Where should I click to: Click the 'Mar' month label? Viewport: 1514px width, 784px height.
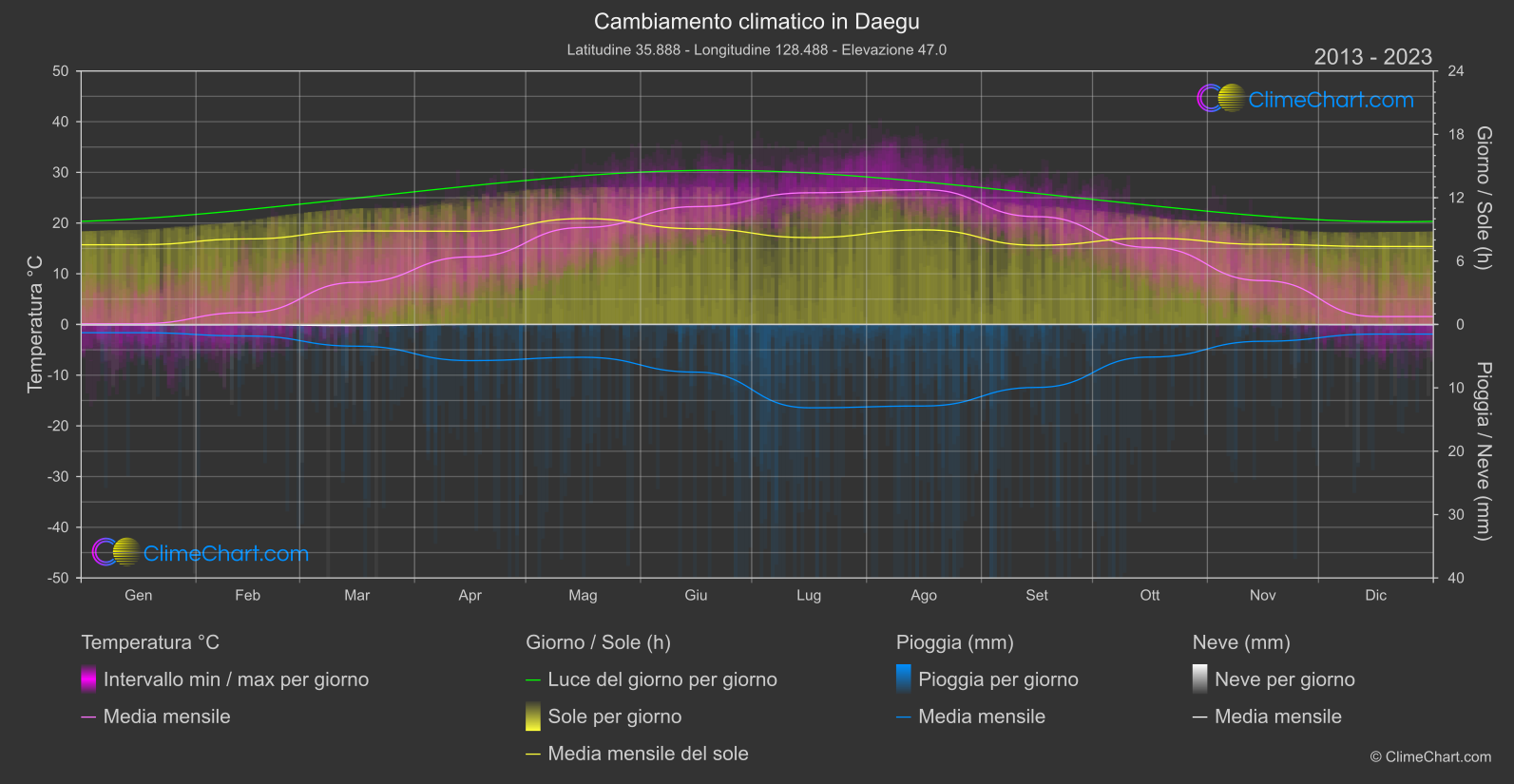pos(356,595)
